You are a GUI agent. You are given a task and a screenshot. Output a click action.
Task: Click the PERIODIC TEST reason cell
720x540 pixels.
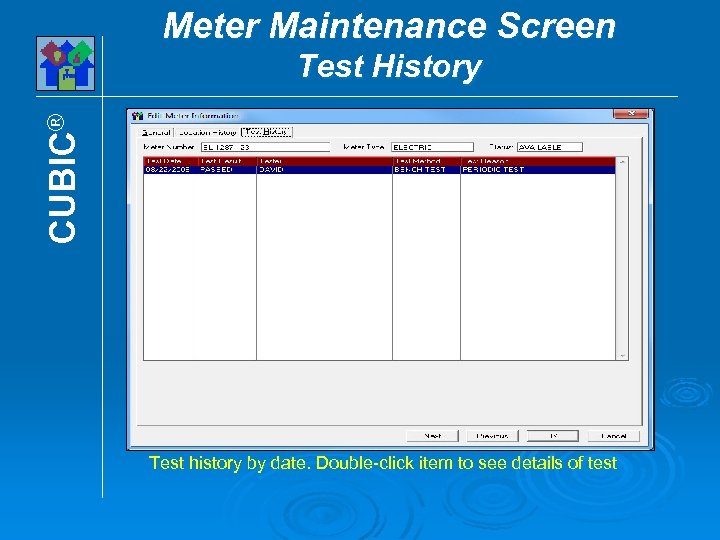pyautogui.click(x=538, y=169)
